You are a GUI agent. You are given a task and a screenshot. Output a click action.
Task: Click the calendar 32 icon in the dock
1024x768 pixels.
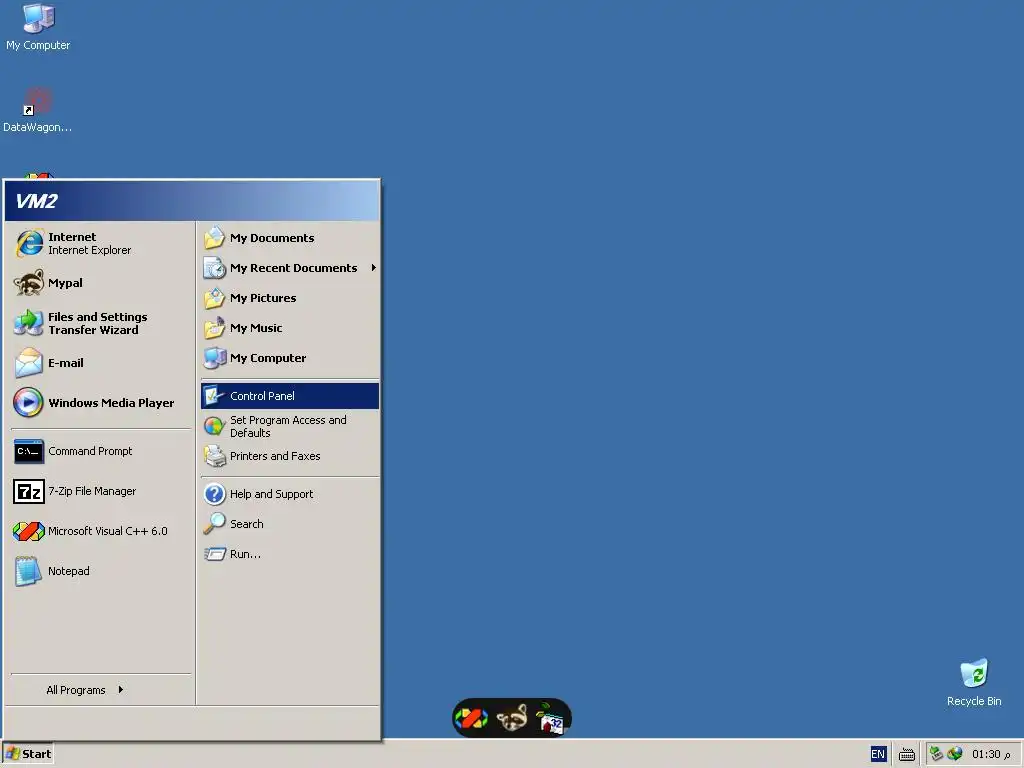pos(551,718)
